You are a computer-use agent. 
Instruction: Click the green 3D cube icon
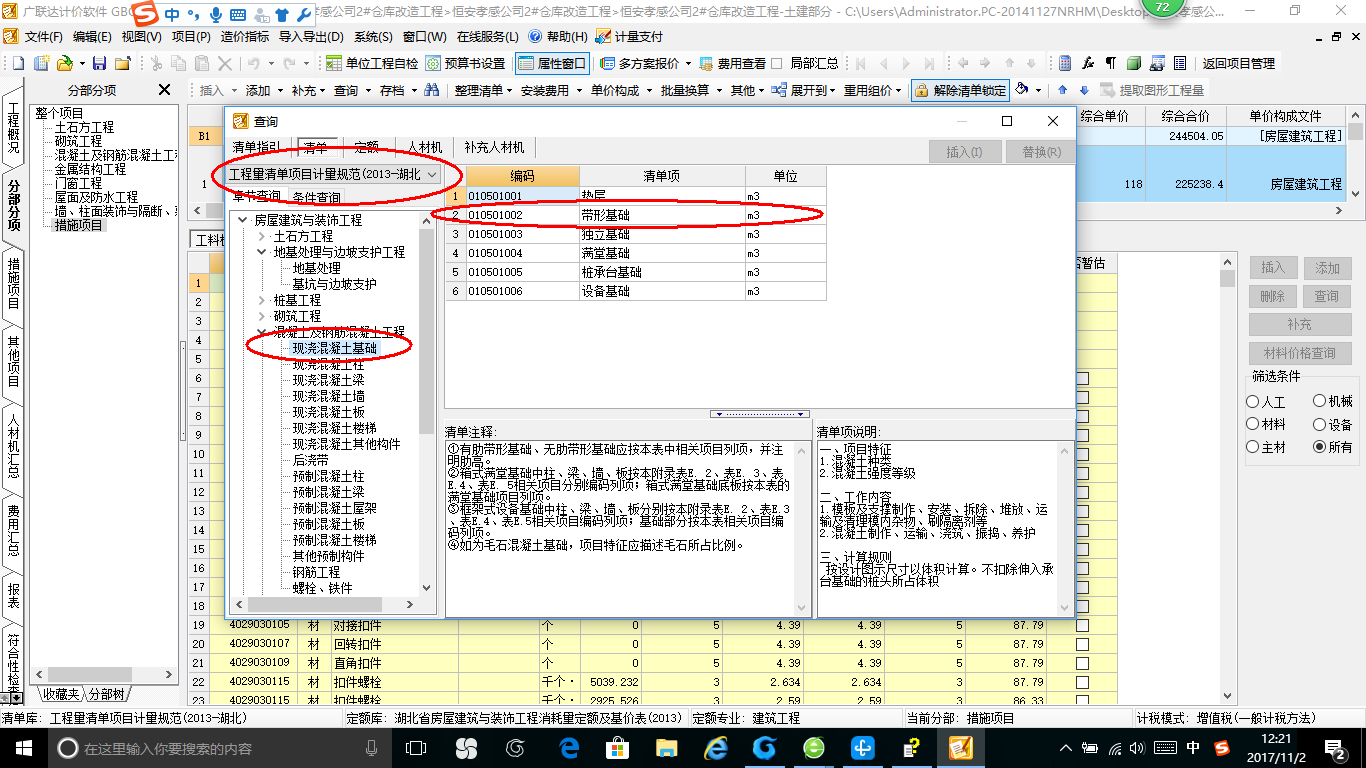pos(1133,63)
